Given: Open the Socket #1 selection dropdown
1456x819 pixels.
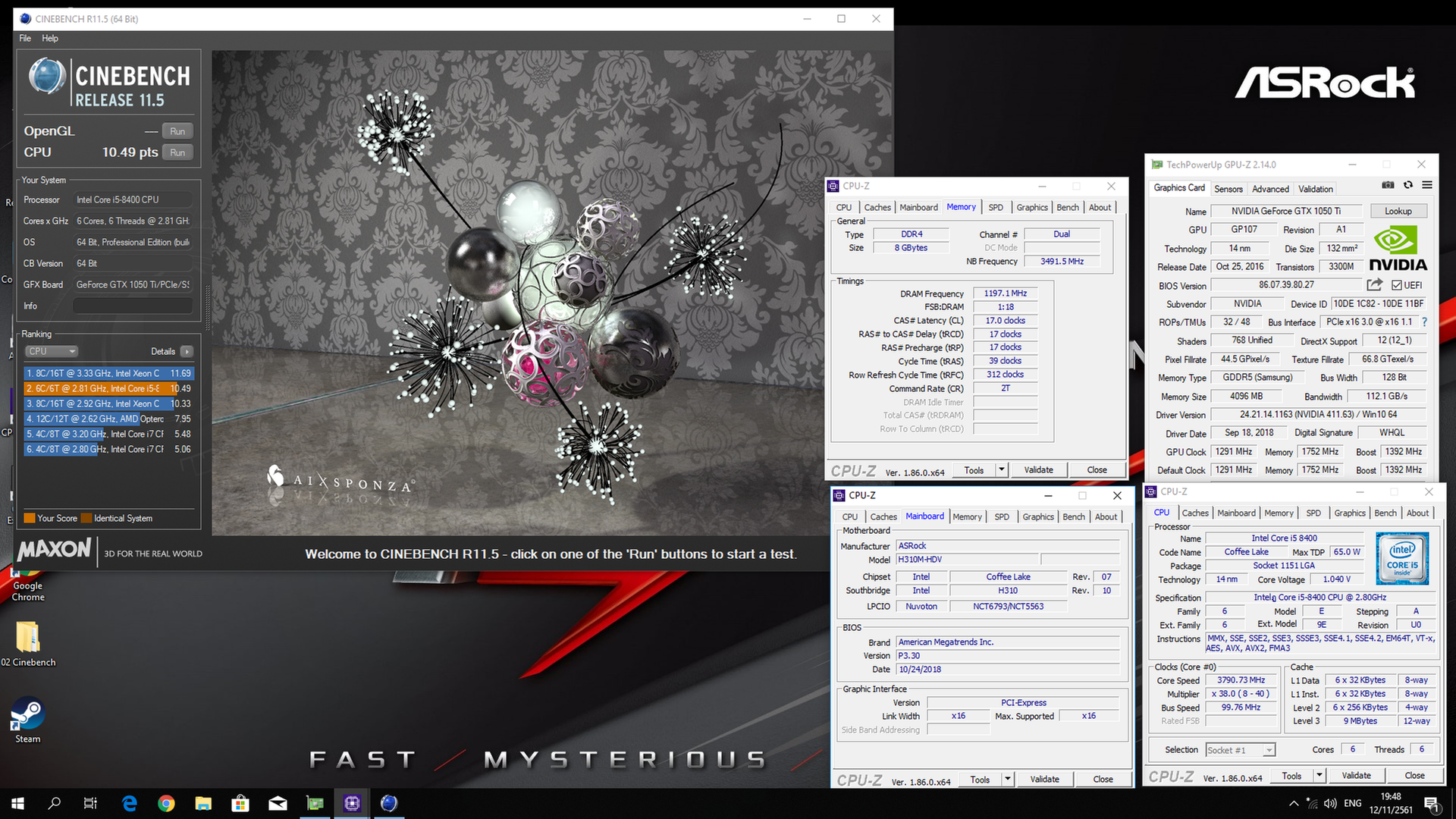Looking at the screenshot, I should (1241, 750).
